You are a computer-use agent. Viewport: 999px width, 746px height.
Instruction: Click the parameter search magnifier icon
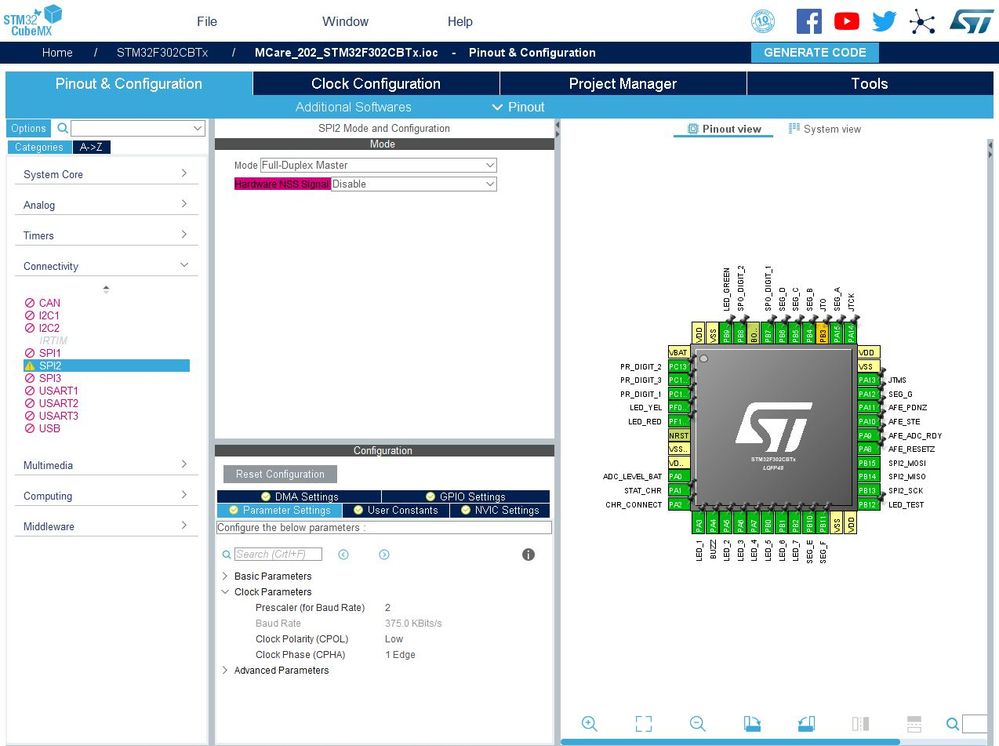(x=226, y=555)
